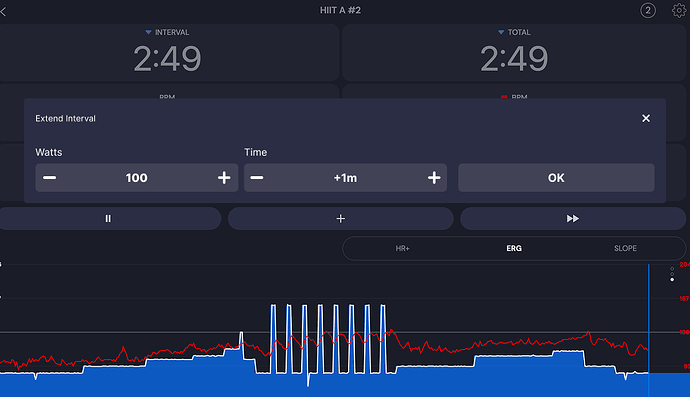This screenshot has height=397, width=690.
Task: Close the Extend Interval dialog
Action: tap(646, 118)
